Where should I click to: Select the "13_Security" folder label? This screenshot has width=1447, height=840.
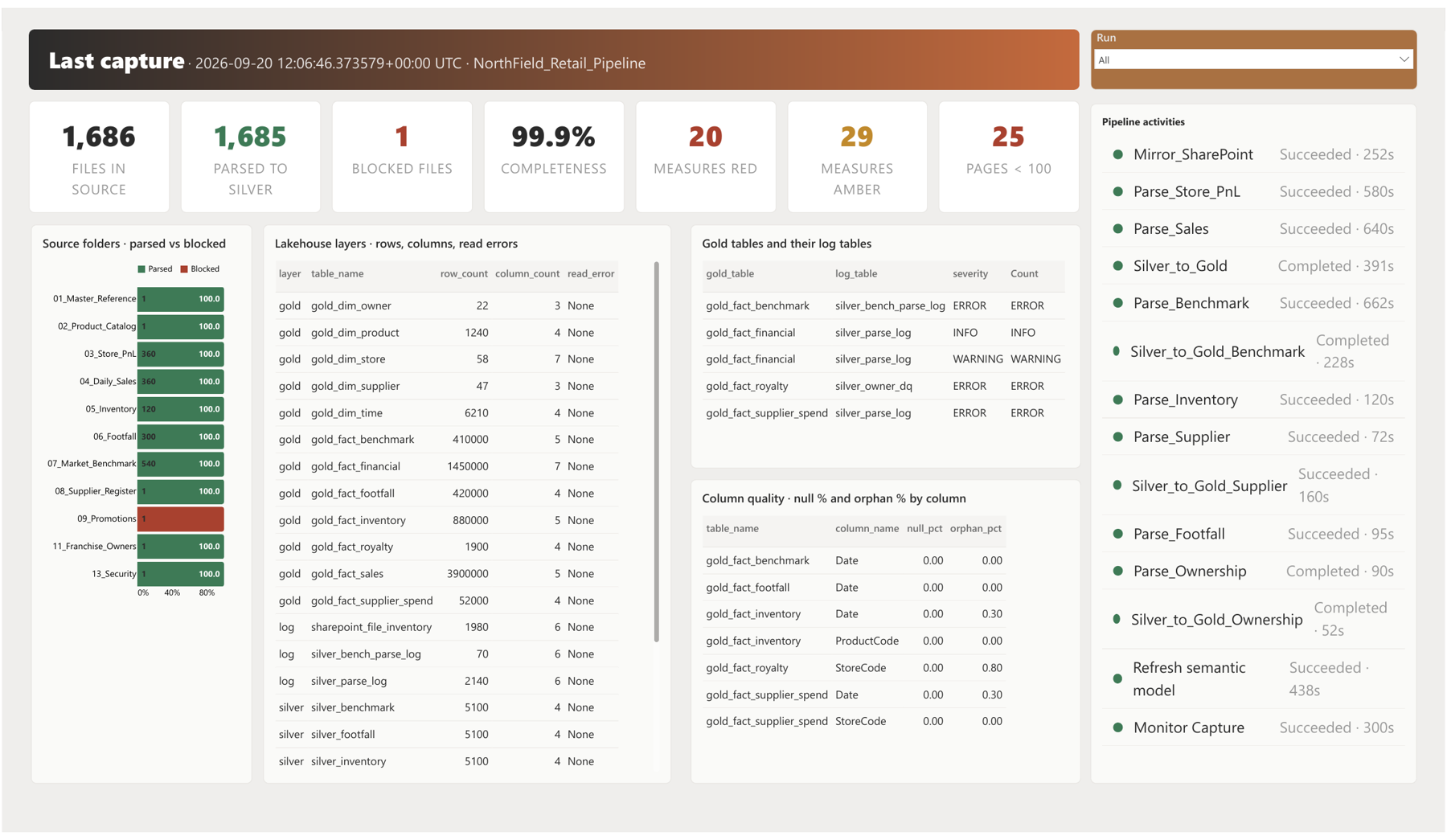point(113,574)
